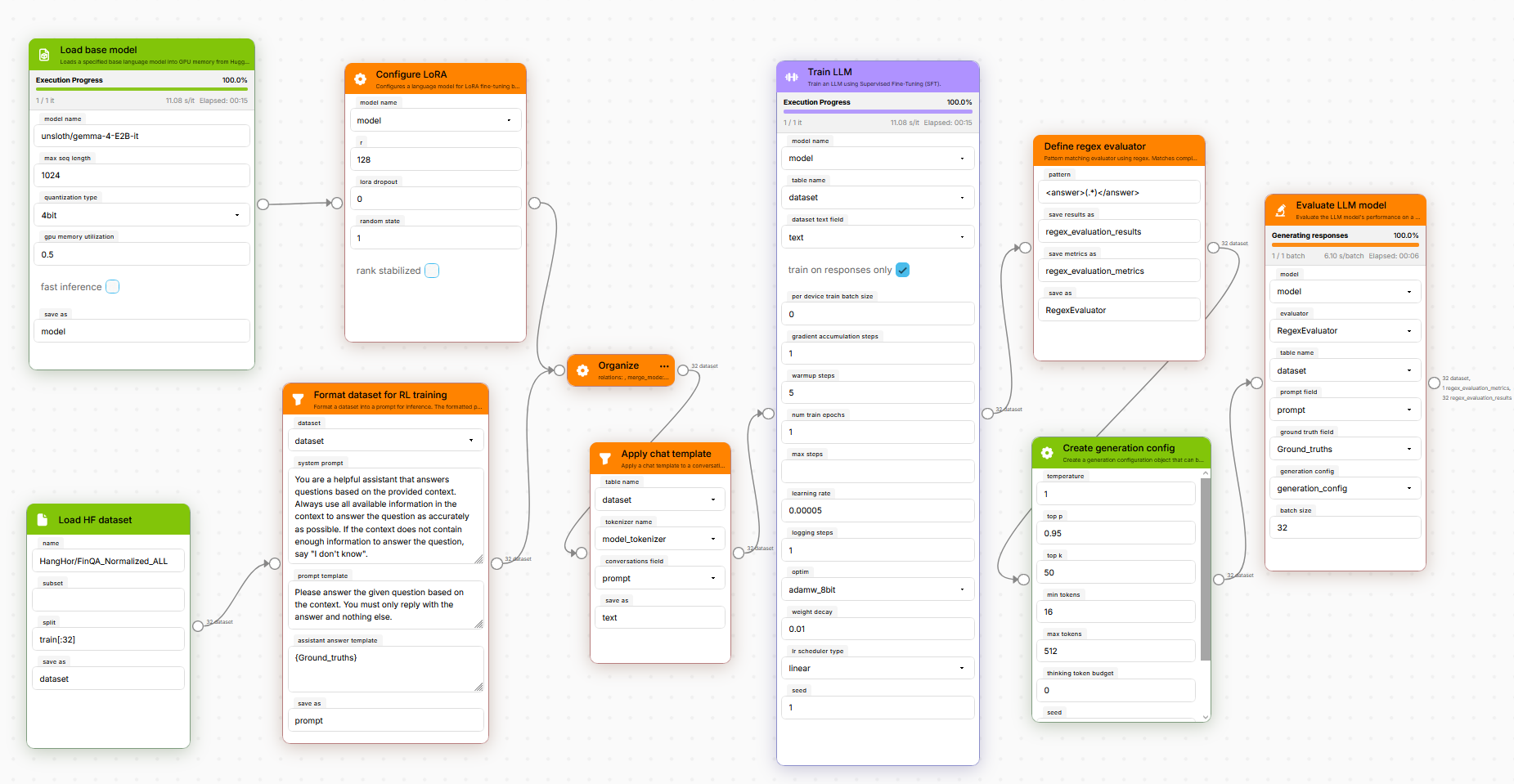Select the Create generation config node header
1514x784 pixels.
click(x=1121, y=453)
